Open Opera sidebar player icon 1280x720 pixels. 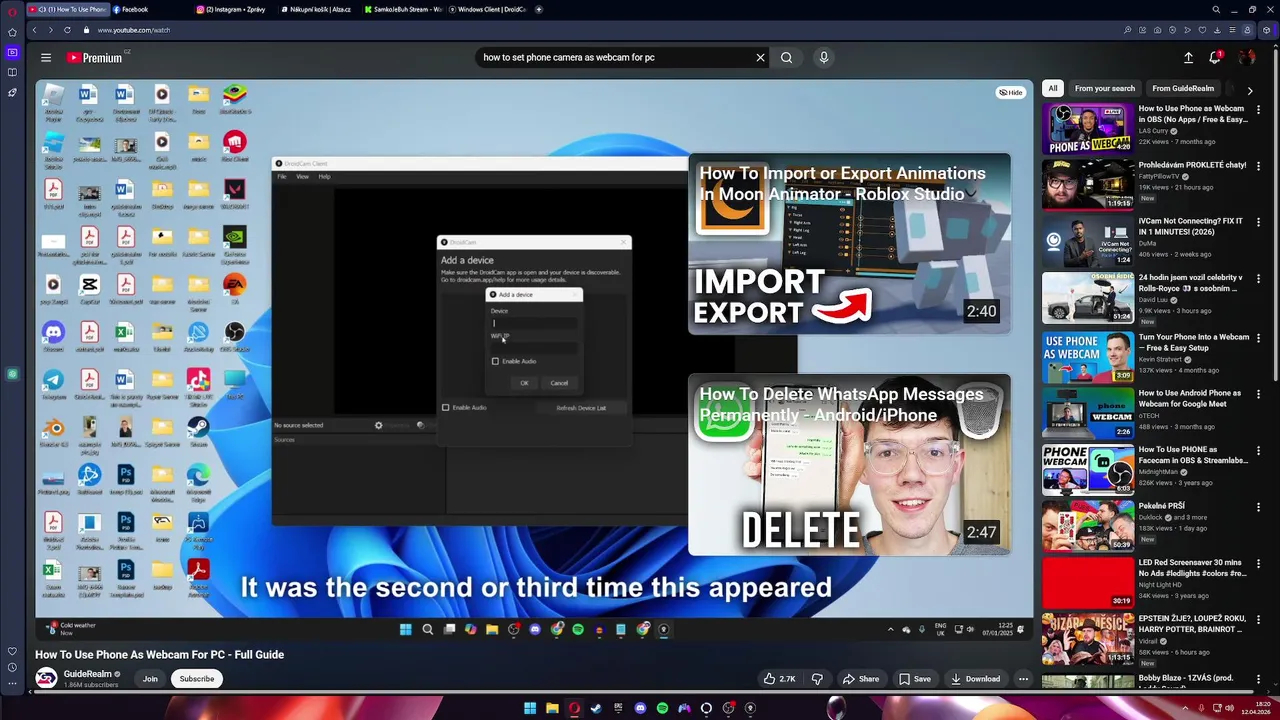12,52
